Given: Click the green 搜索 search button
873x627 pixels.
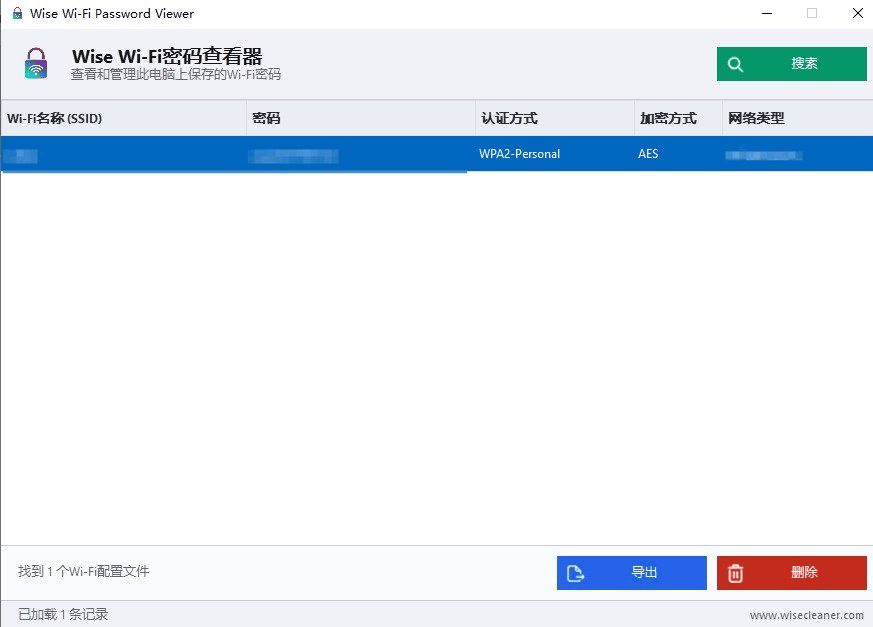Looking at the screenshot, I should (x=791, y=64).
